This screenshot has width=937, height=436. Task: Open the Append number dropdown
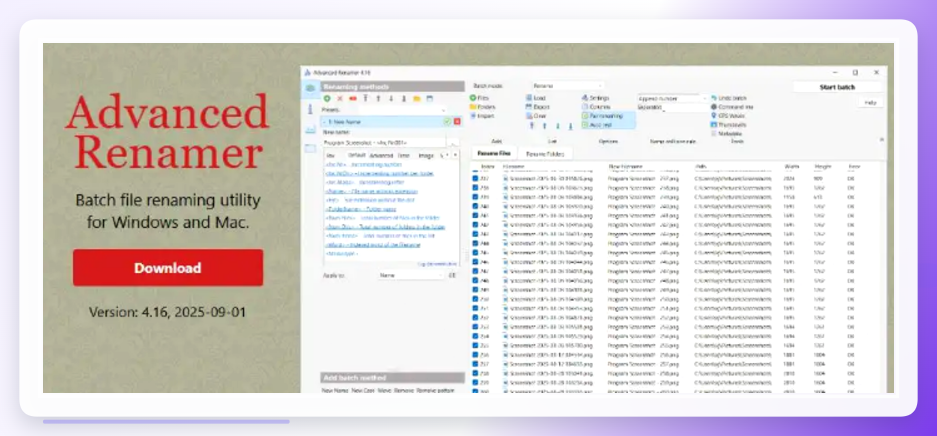tap(673, 99)
